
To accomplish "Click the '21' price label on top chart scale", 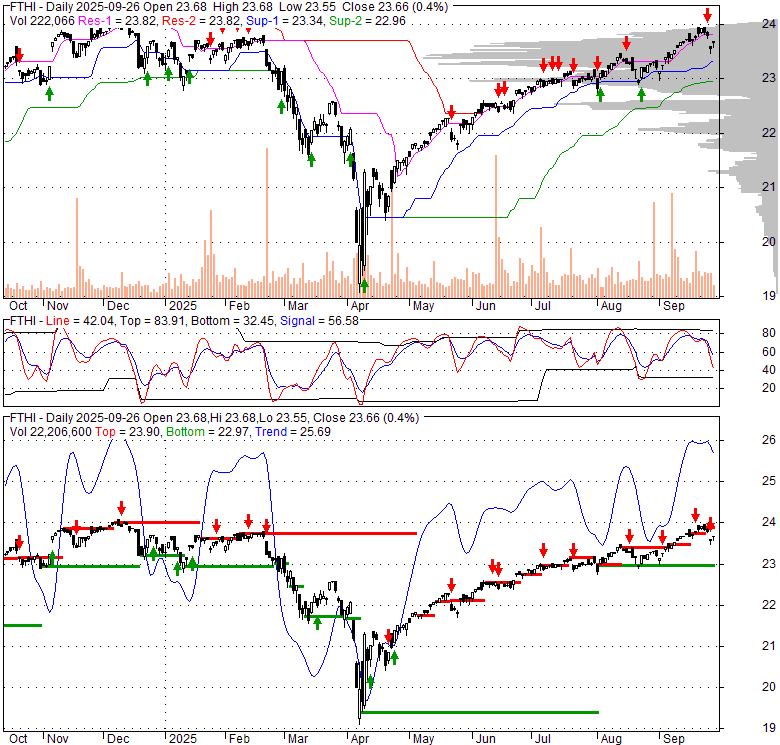I will coord(769,186).
